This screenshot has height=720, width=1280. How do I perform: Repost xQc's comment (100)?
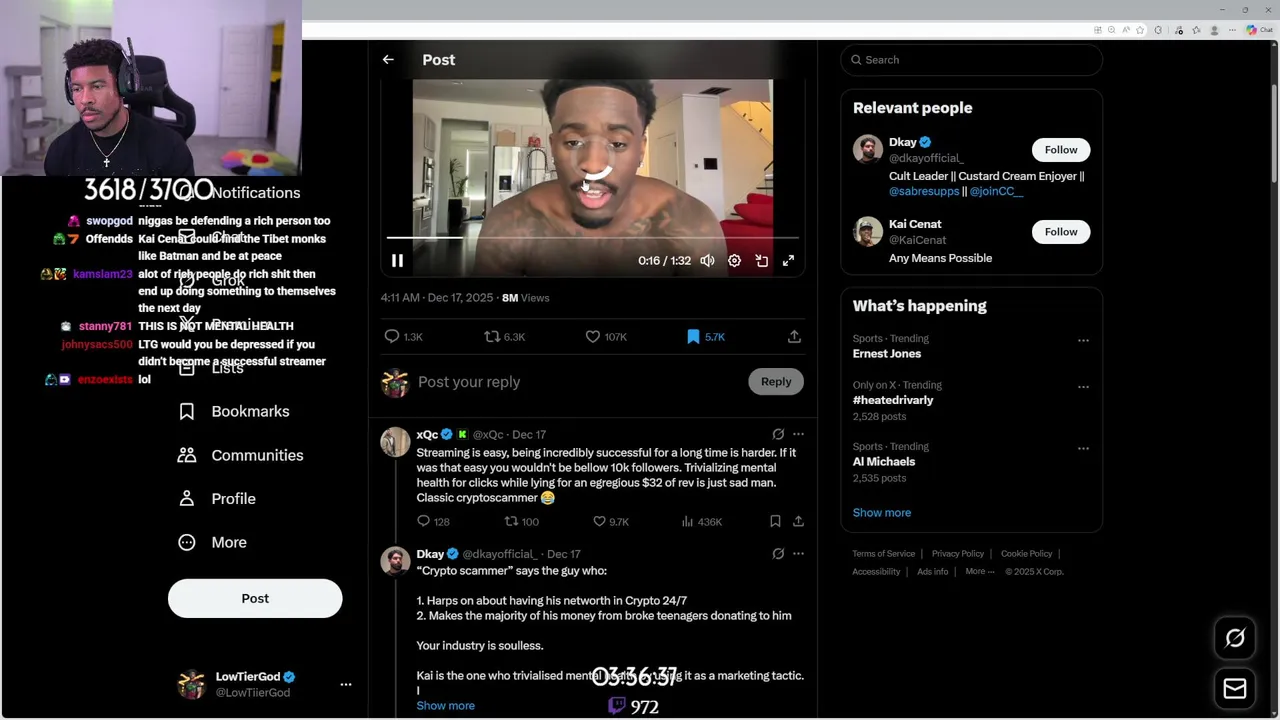point(521,521)
